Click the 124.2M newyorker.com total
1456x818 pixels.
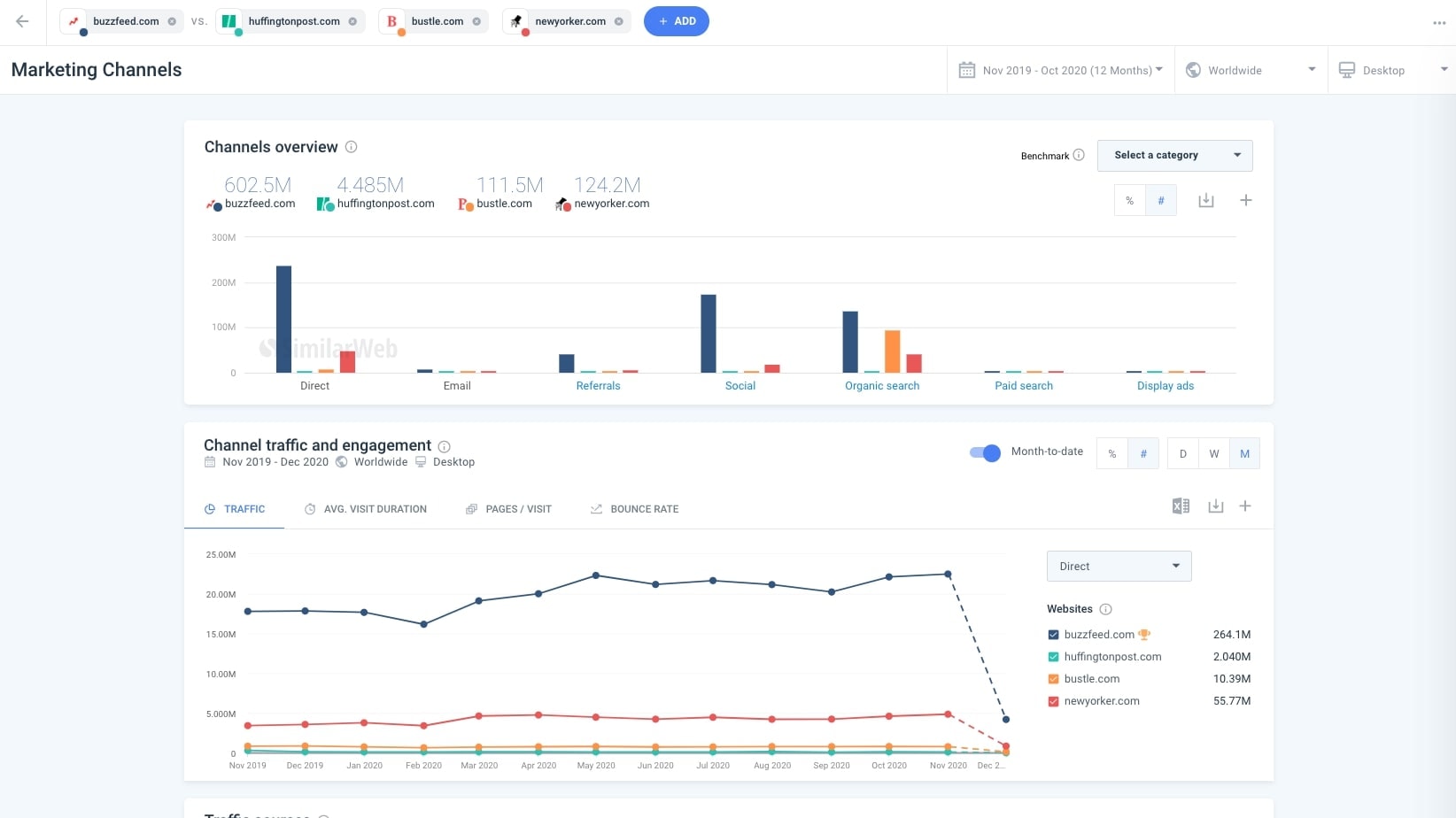click(607, 185)
